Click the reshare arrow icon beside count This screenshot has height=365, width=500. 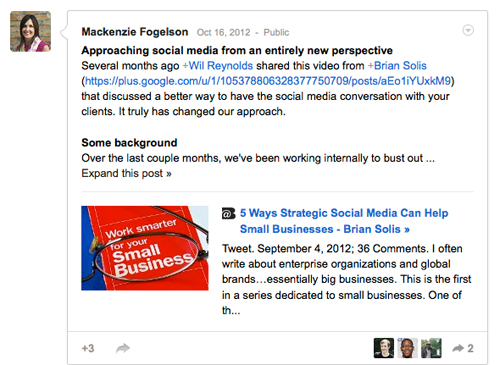[458, 348]
